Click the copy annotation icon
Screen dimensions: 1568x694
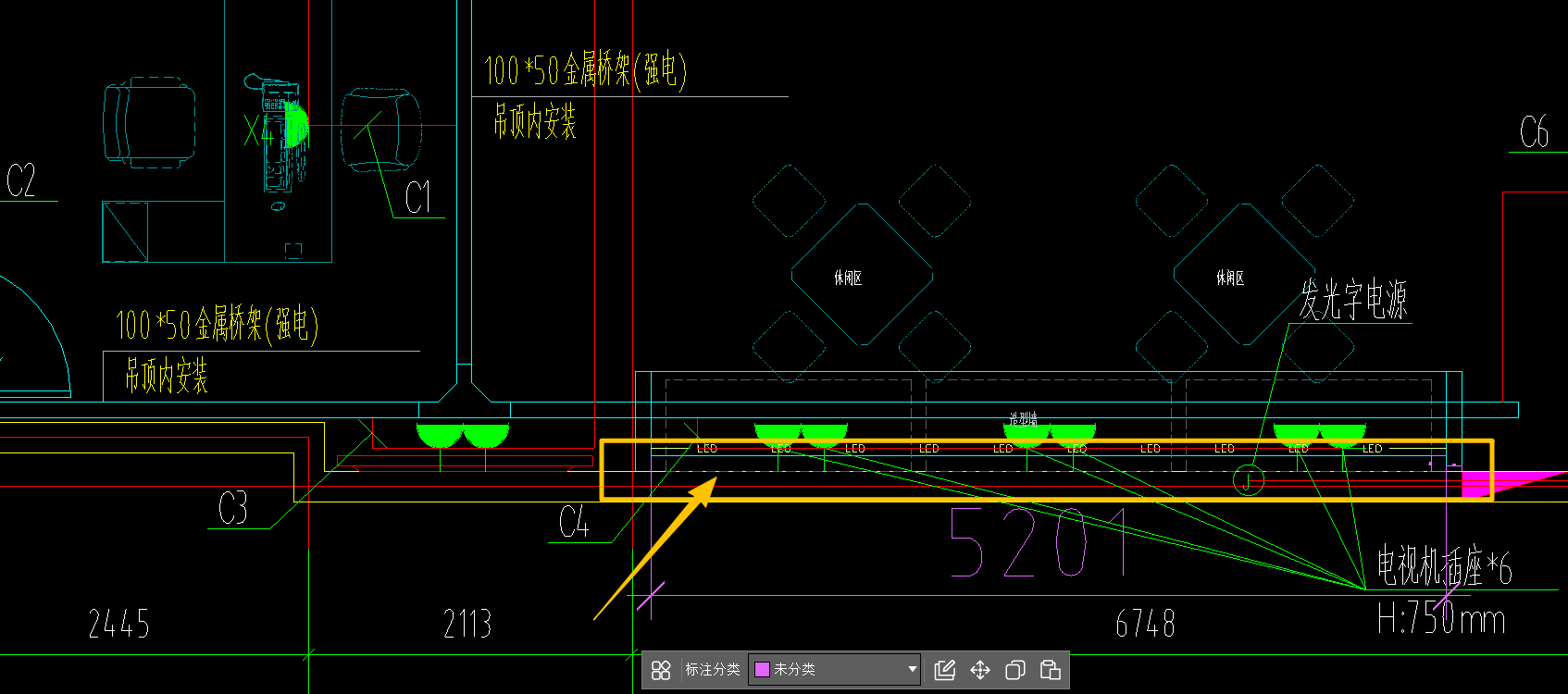[1015, 670]
